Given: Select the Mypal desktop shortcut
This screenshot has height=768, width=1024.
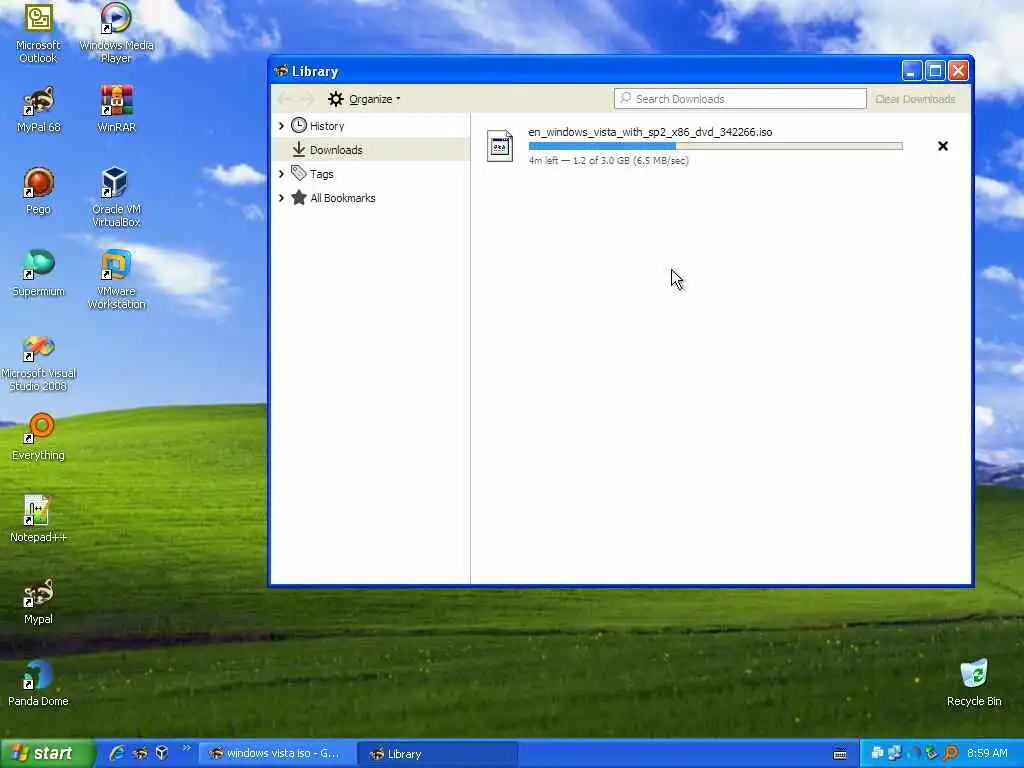Looking at the screenshot, I should 38,601.
